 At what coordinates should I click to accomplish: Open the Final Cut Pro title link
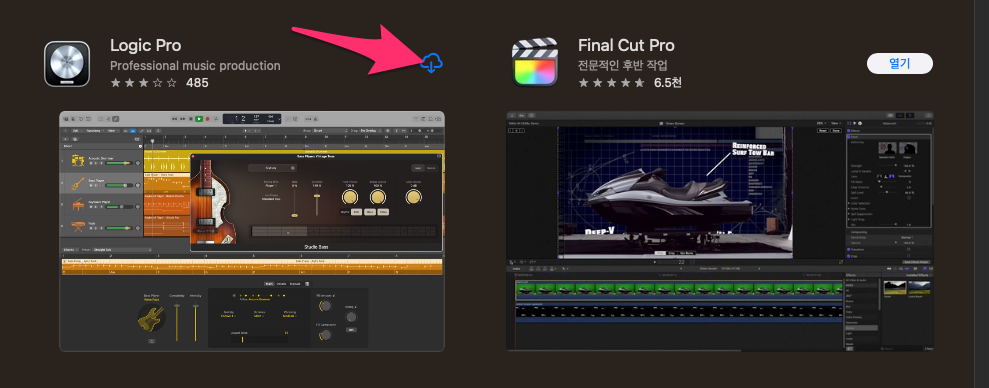(x=626, y=45)
